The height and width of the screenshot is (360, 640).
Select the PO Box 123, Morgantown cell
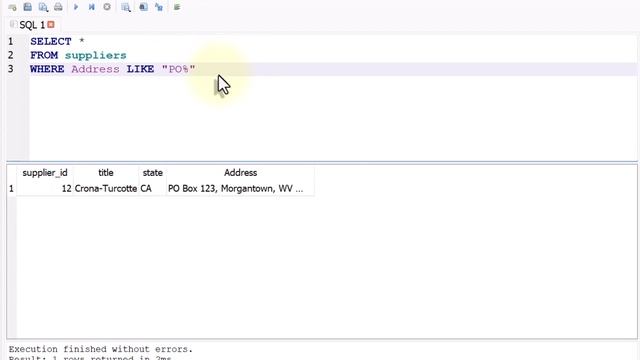coord(240,189)
